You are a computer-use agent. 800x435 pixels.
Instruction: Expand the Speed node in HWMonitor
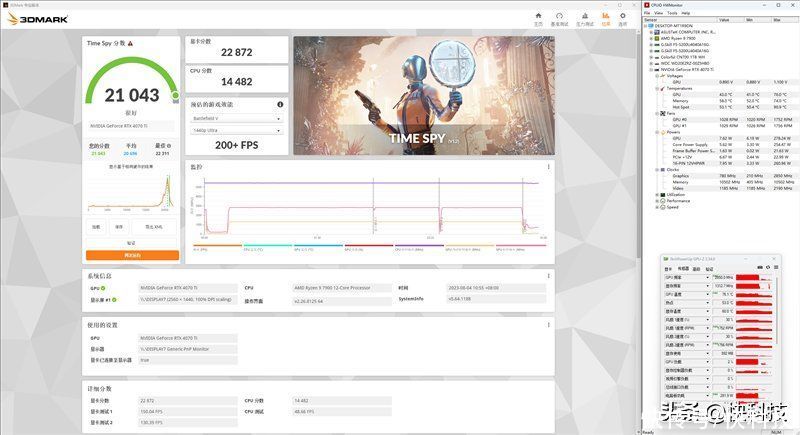[657, 207]
